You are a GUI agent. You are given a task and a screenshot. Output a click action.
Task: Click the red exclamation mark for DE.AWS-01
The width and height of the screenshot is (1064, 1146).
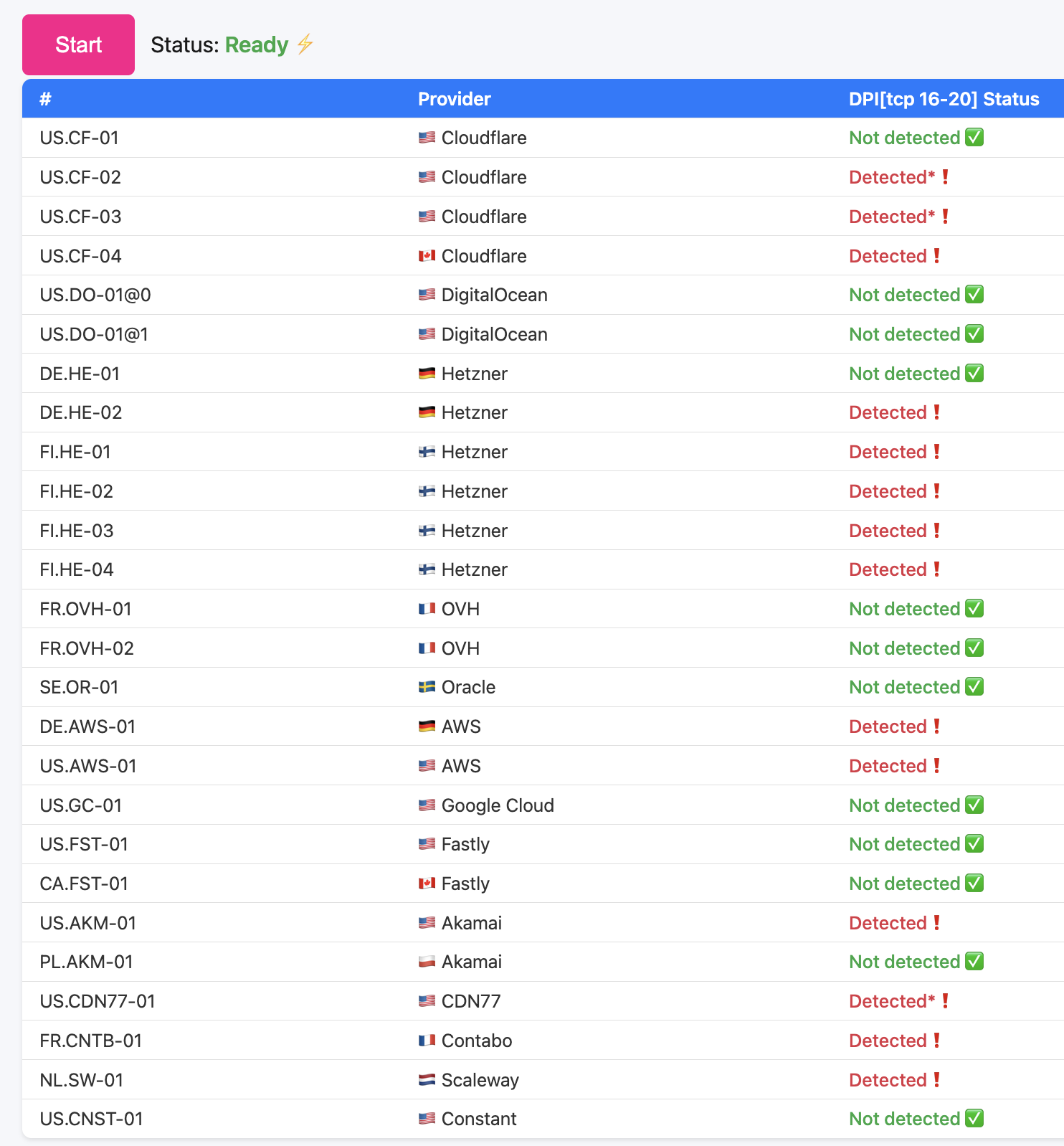point(936,726)
